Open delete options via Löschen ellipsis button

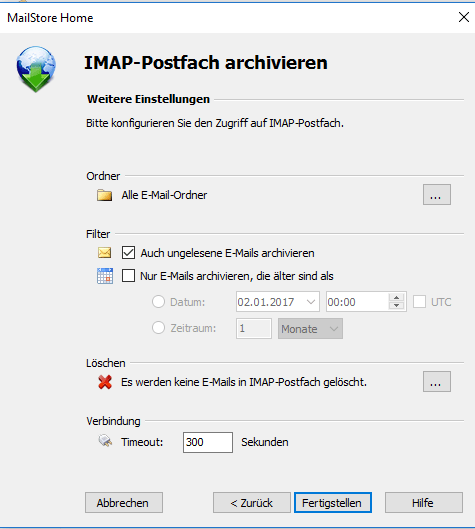(x=437, y=382)
